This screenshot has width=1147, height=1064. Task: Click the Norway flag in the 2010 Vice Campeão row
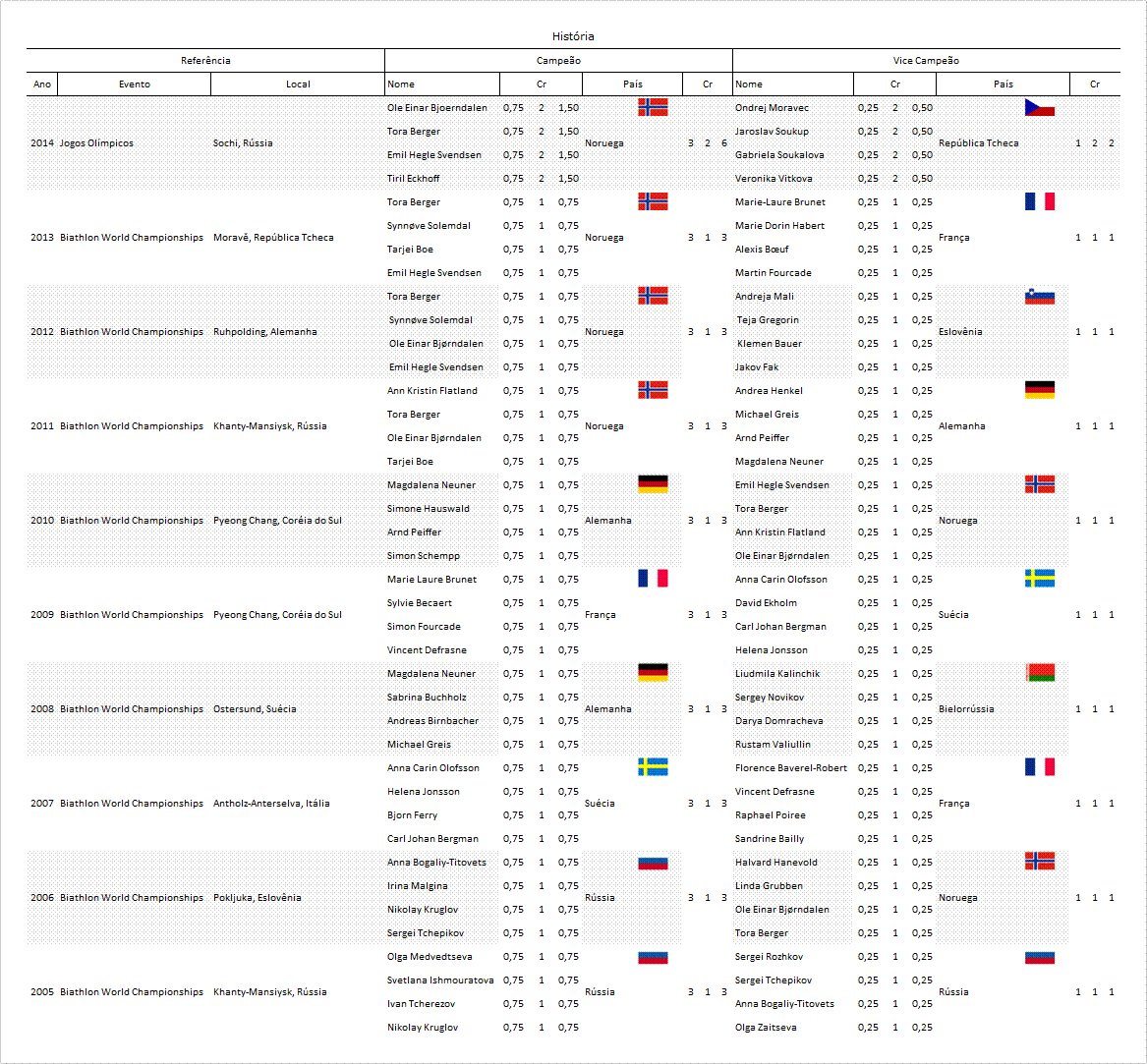pos(1040,484)
